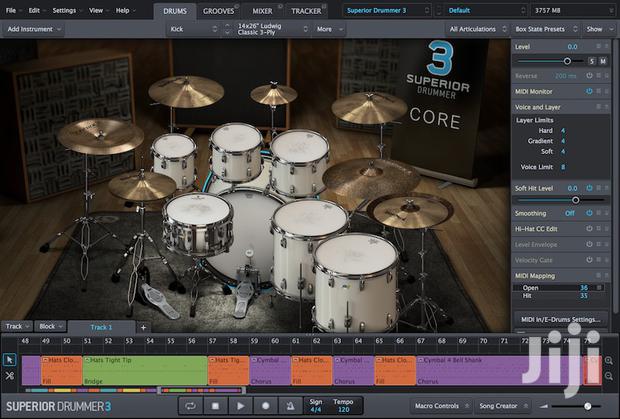Screen dimensions: 620x419
Task: Toggle loop playback in the transport
Action: (191, 406)
